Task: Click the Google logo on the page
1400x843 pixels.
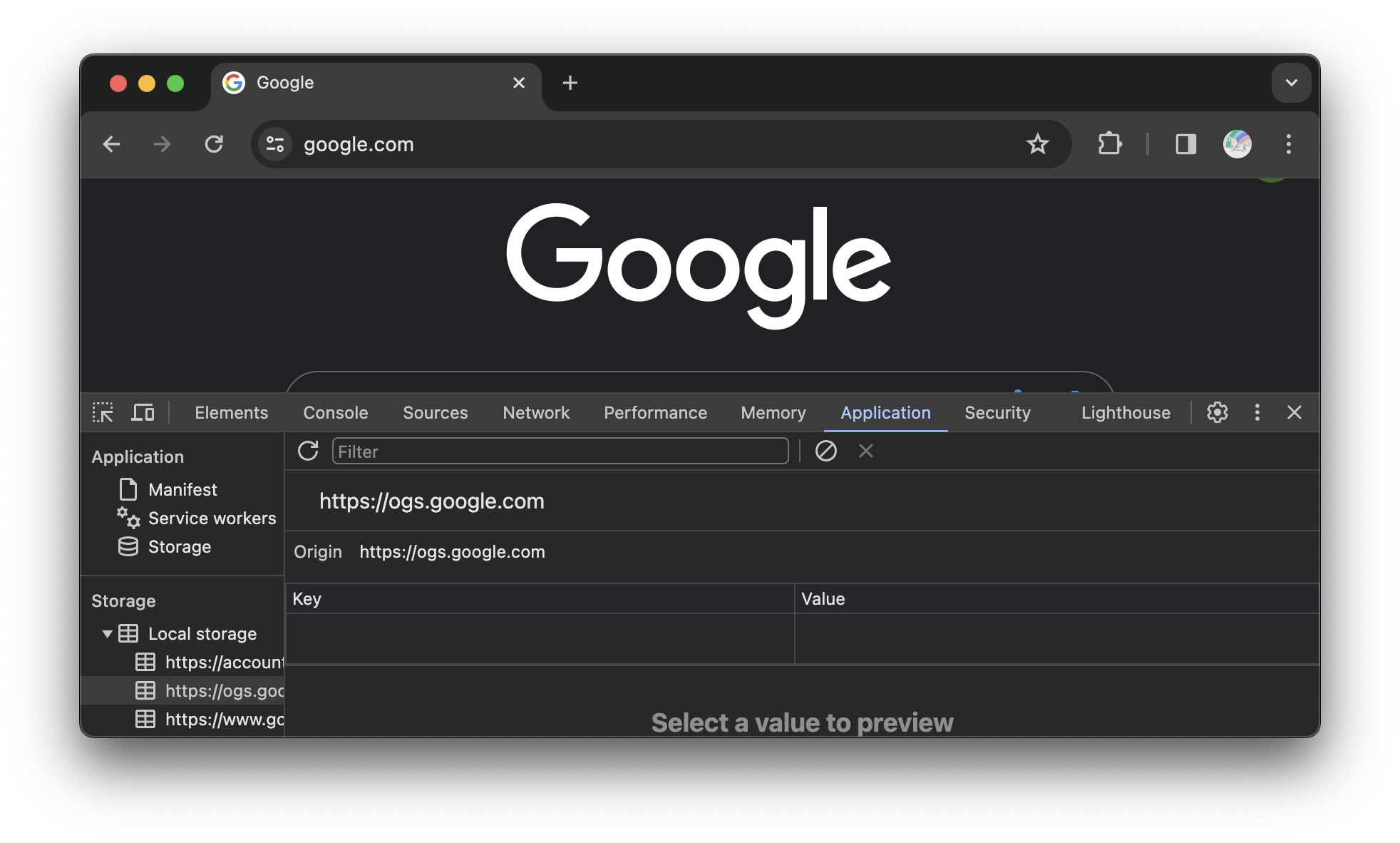Action: point(699,265)
